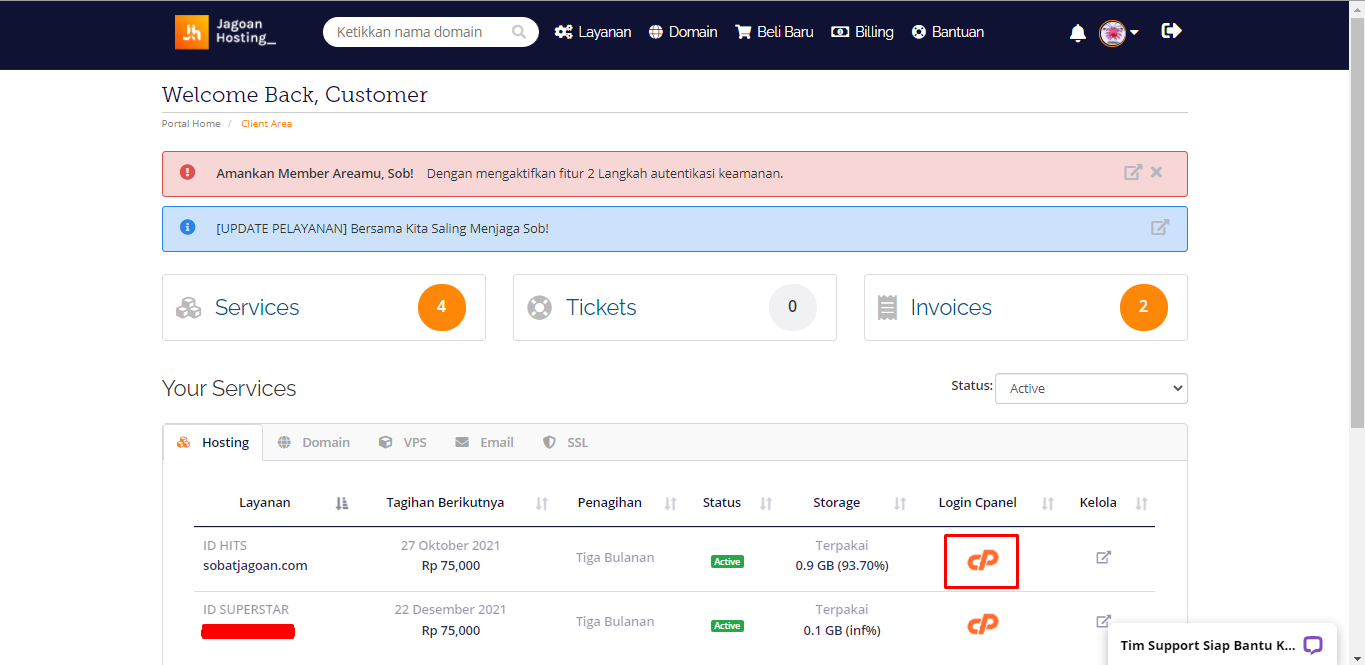This screenshot has height=665, width=1365.
Task: Click the orange Services count badge 4
Action: coord(442,307)
